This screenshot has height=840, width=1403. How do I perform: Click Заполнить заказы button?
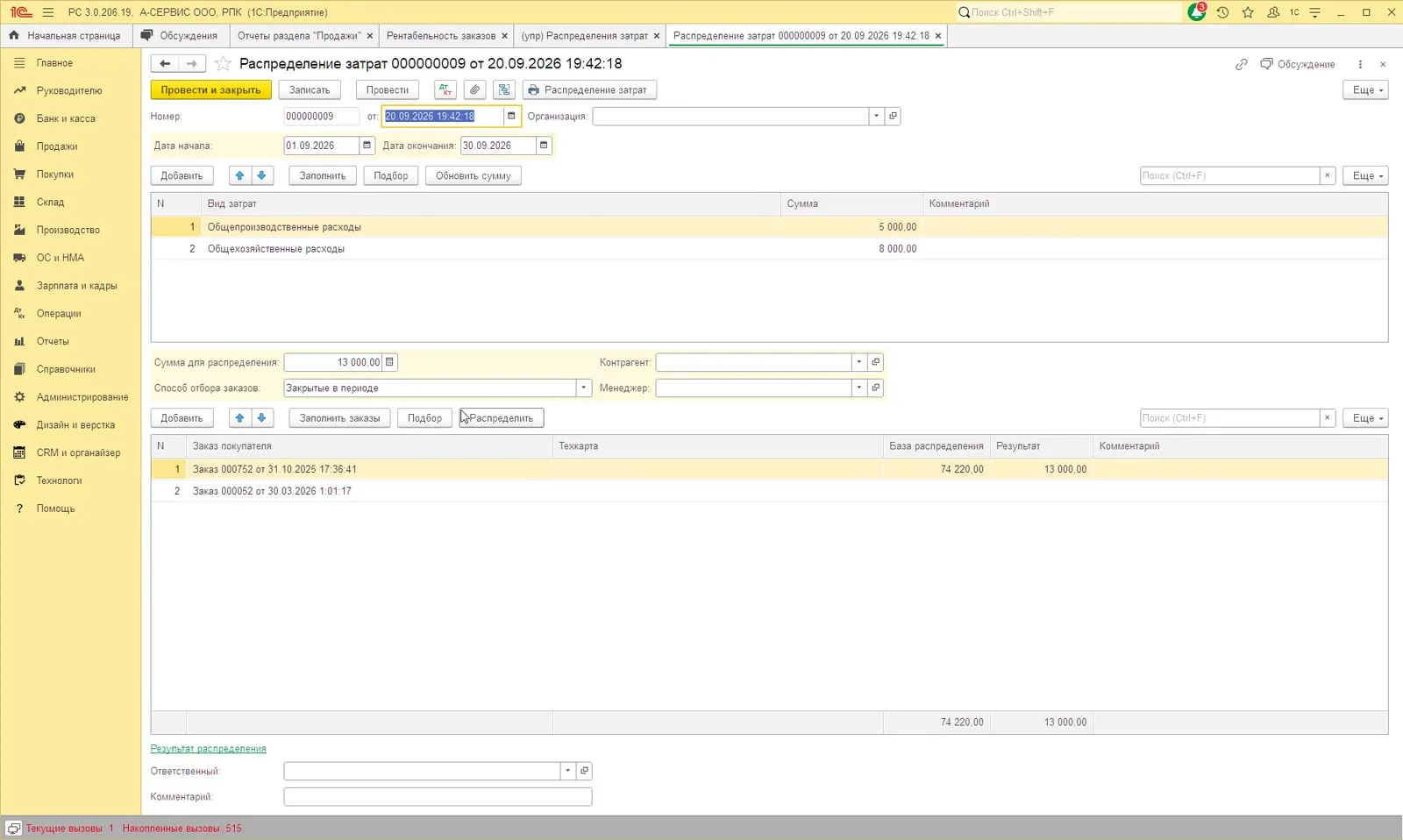point(339,417)
